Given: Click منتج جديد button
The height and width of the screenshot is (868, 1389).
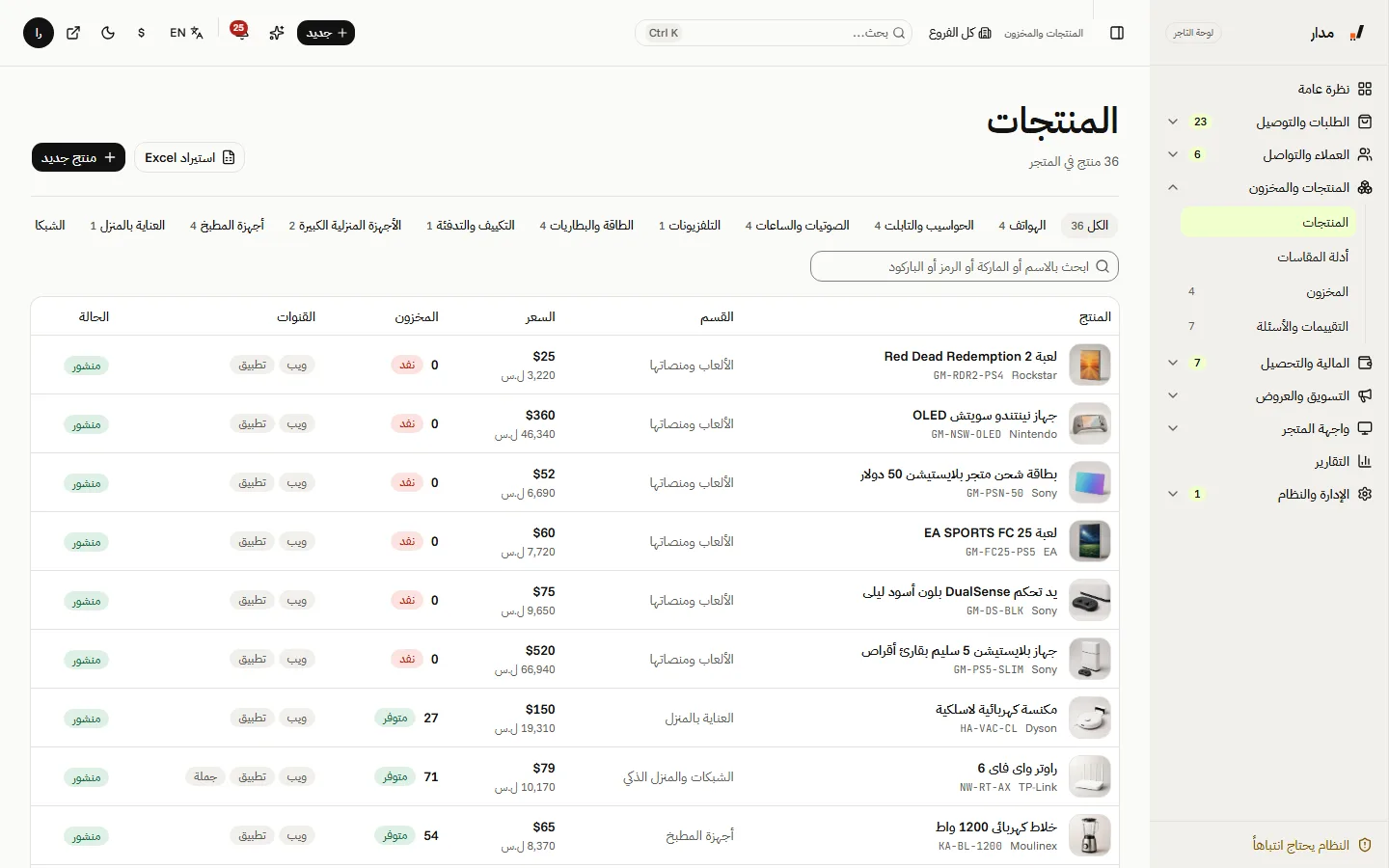Looking at the screenshot, I should click(79, 157).
